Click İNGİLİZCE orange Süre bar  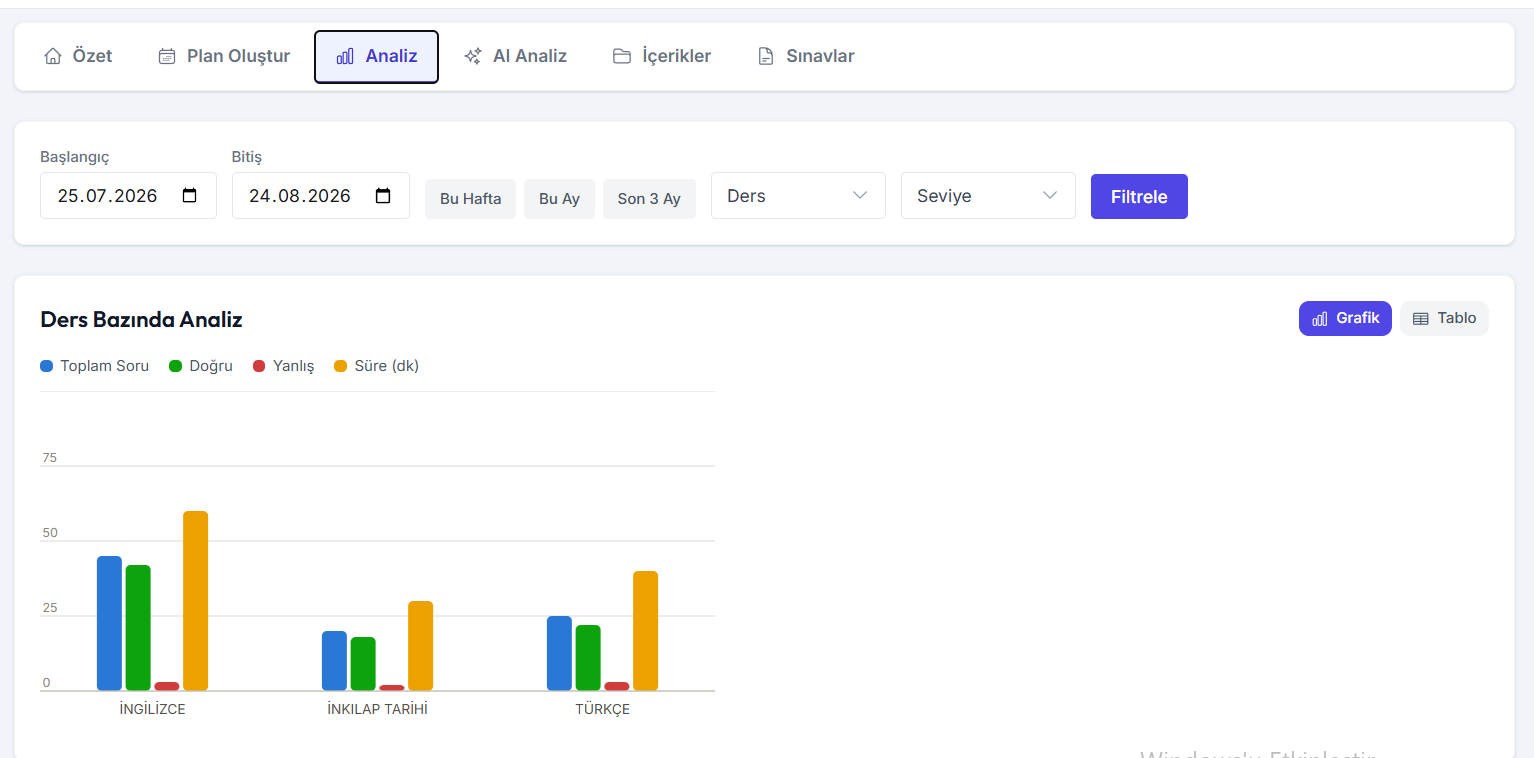(195, 601)
